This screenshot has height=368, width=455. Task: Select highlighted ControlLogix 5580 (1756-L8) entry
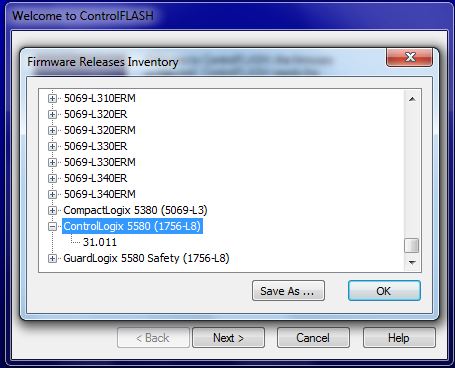(132, 226)
